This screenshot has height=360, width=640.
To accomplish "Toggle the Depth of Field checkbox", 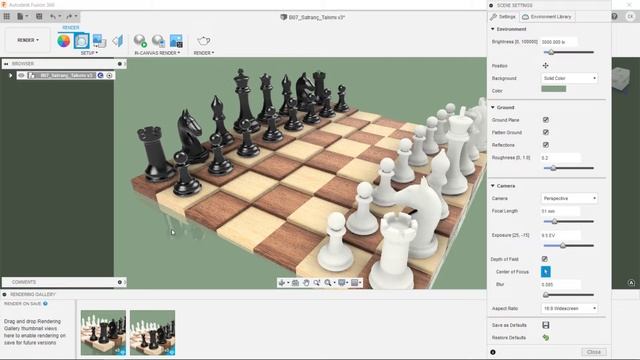I will pos(544,259).
